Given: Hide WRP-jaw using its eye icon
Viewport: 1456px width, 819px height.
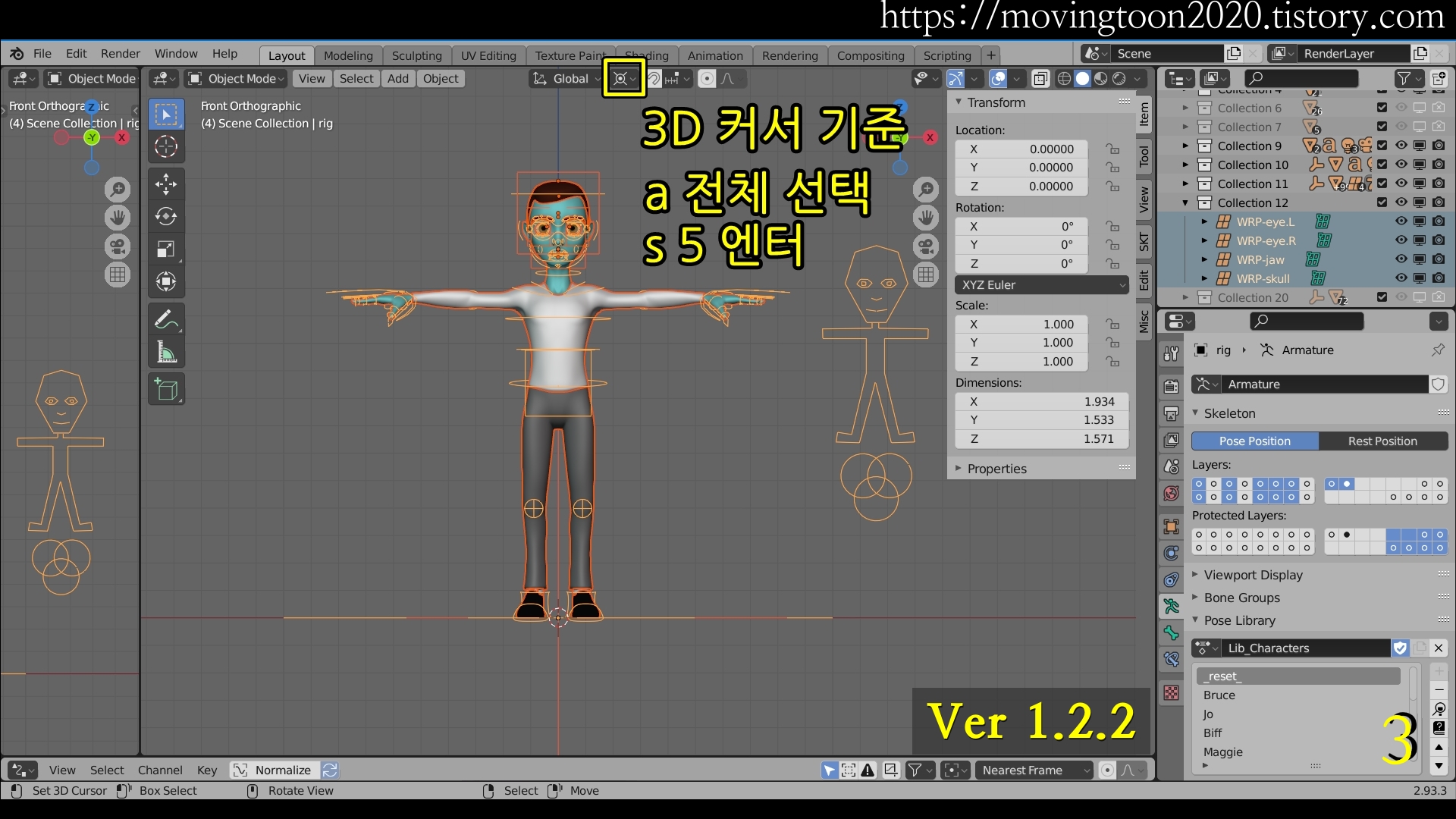Looking at the screenshot, I should pos(1401,259).
